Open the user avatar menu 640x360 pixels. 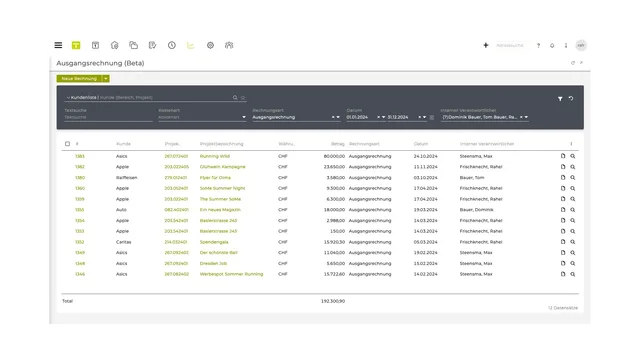pyautogui.click(x=581, y=45)
